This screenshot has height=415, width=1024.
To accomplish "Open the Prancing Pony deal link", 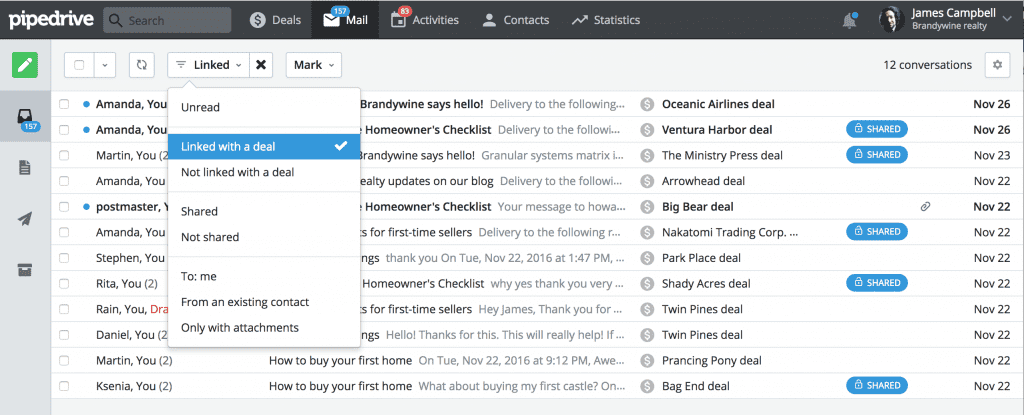I will (712, 361).
